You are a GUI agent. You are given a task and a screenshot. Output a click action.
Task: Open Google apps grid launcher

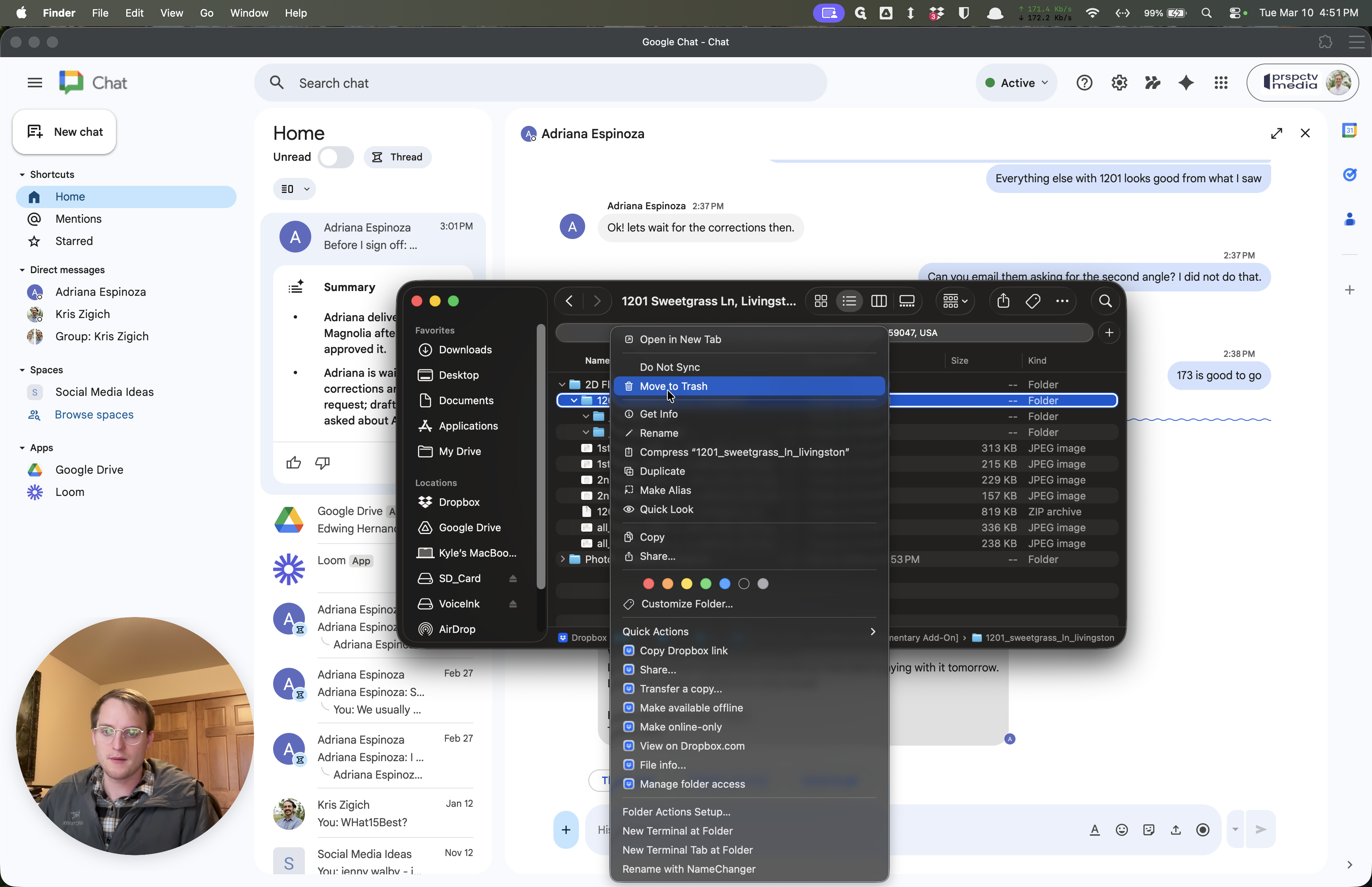(1221, 83)
